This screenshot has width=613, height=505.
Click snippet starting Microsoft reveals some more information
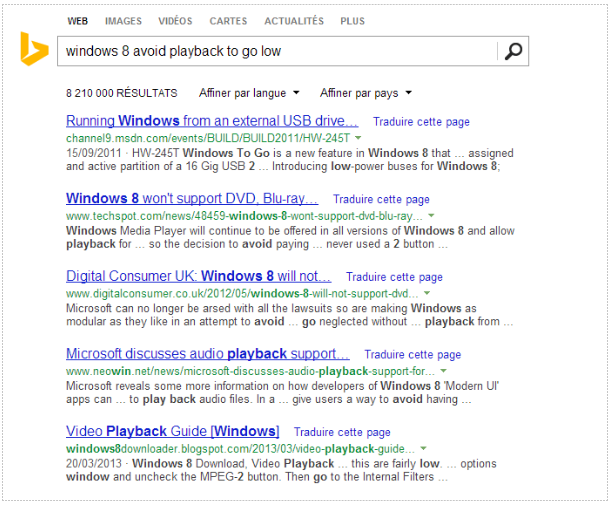(x=282, y=392)
